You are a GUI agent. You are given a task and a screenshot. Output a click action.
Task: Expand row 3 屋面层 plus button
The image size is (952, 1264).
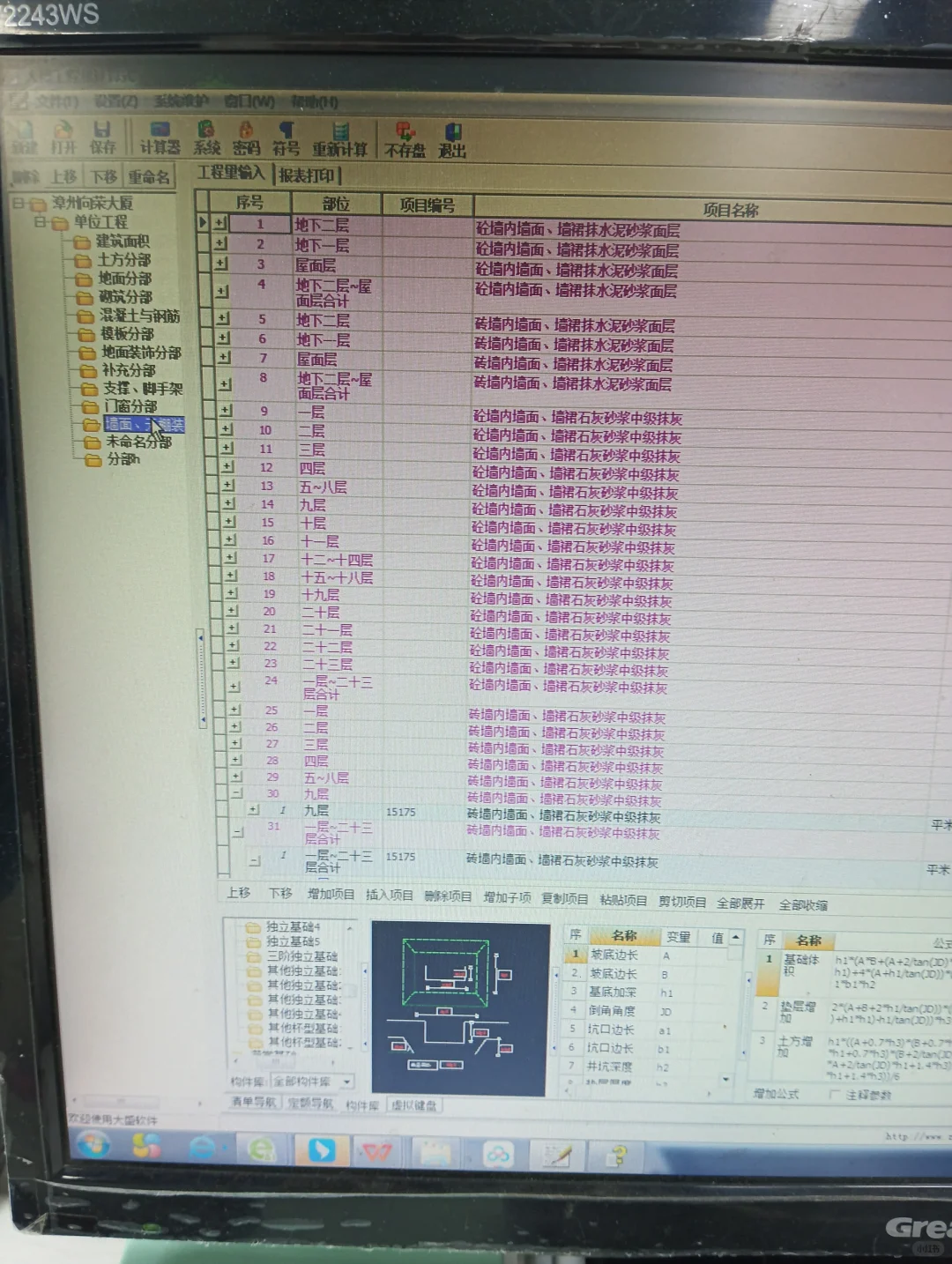coord(221,263)
